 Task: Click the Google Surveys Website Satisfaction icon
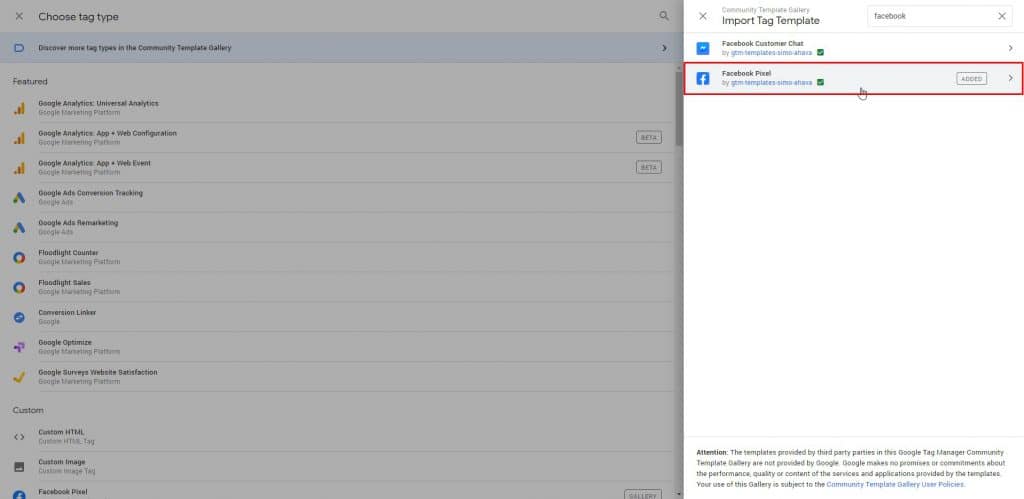point(19,377)
